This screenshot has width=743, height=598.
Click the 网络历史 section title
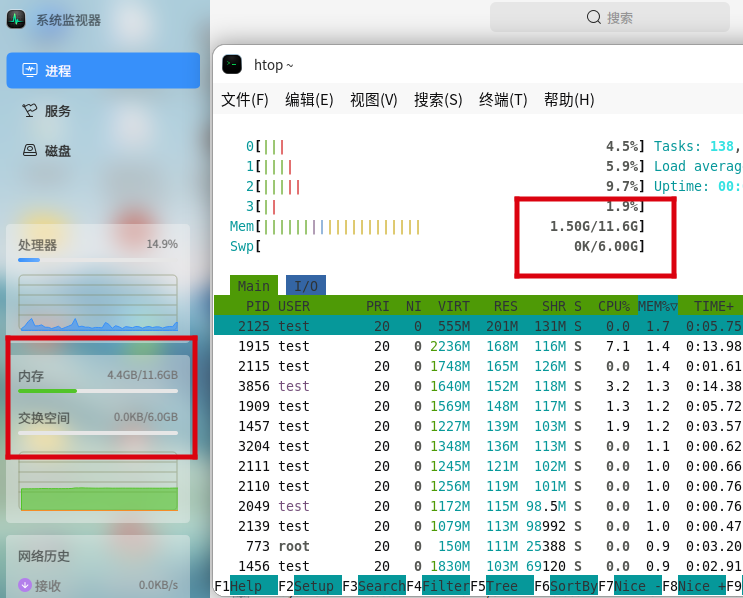click(x=44, y=555)
